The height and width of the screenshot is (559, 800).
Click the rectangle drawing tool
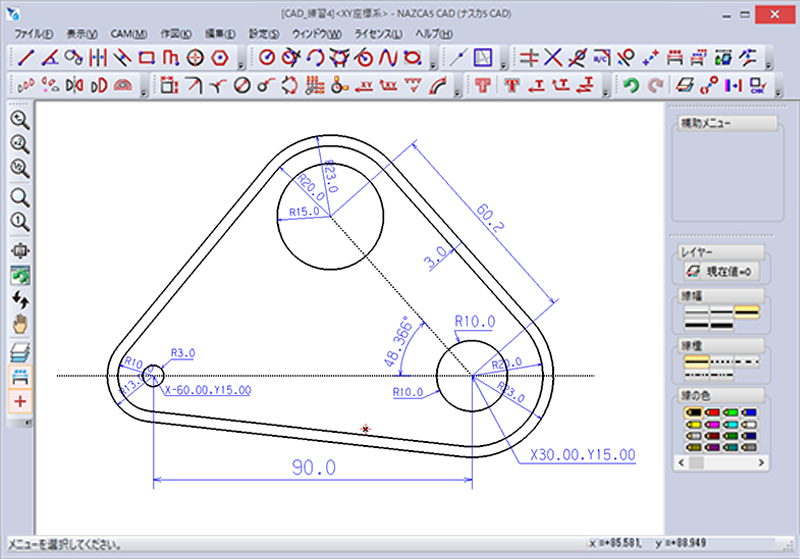click(x=148, y=57)
